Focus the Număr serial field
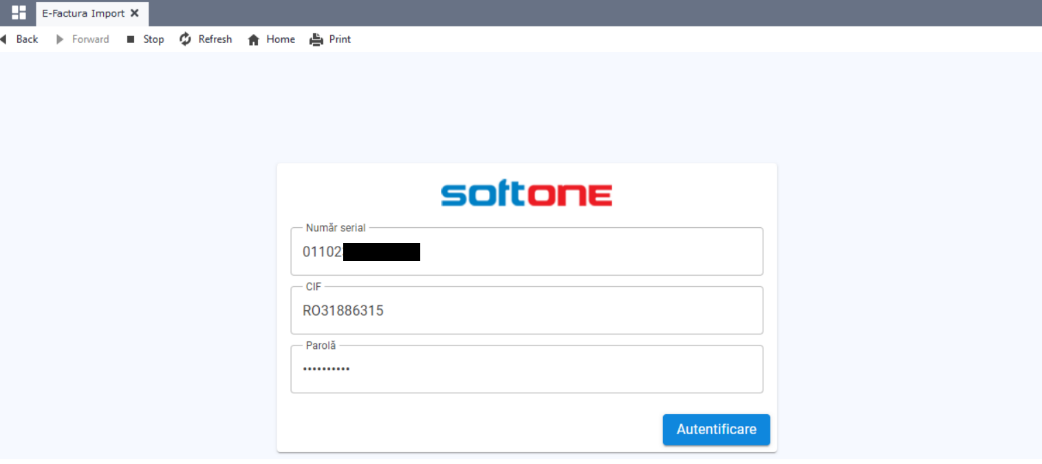The image size is (1042, 464). pos(526,251)
